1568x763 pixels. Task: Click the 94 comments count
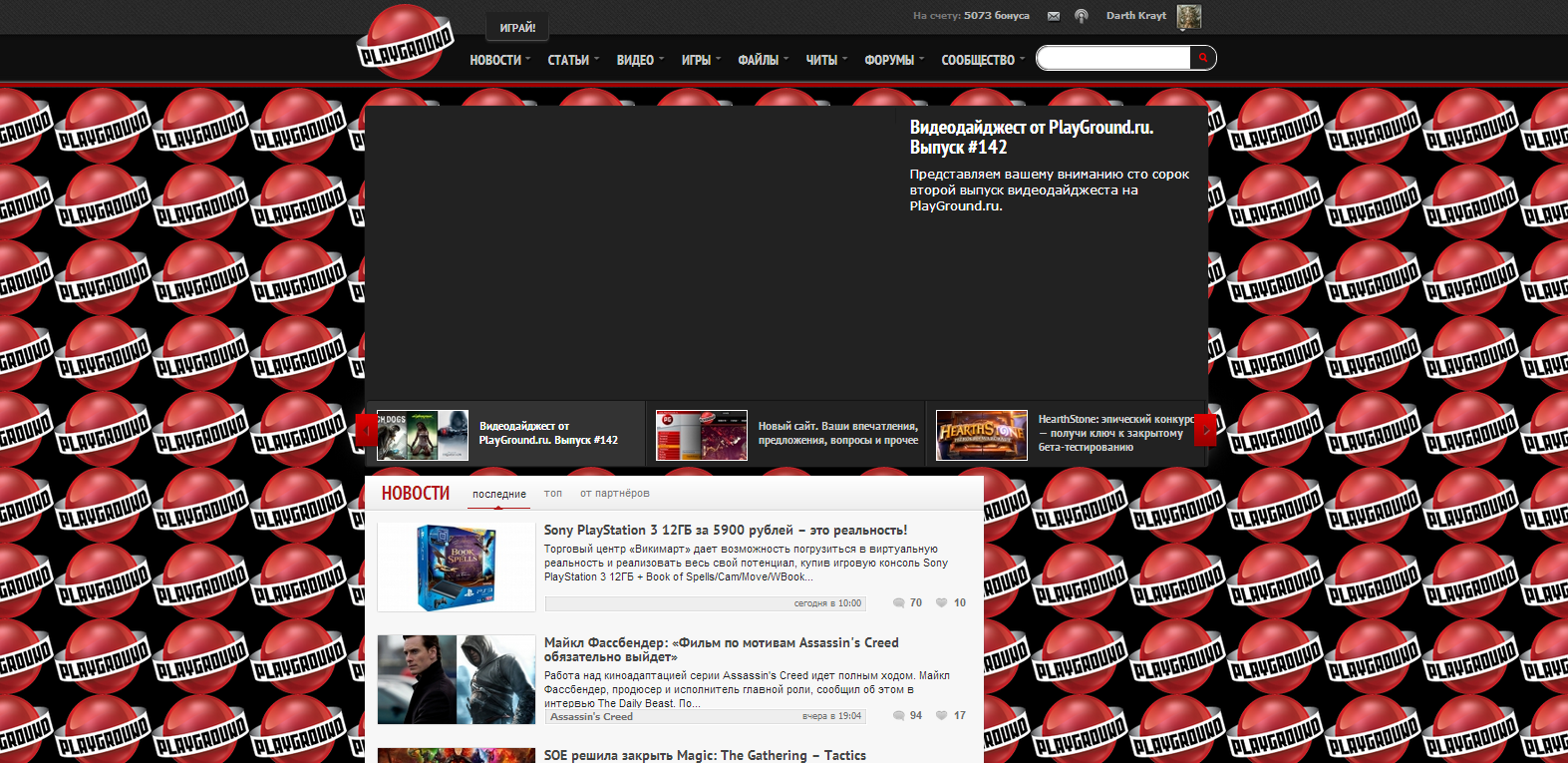point(916,716)
